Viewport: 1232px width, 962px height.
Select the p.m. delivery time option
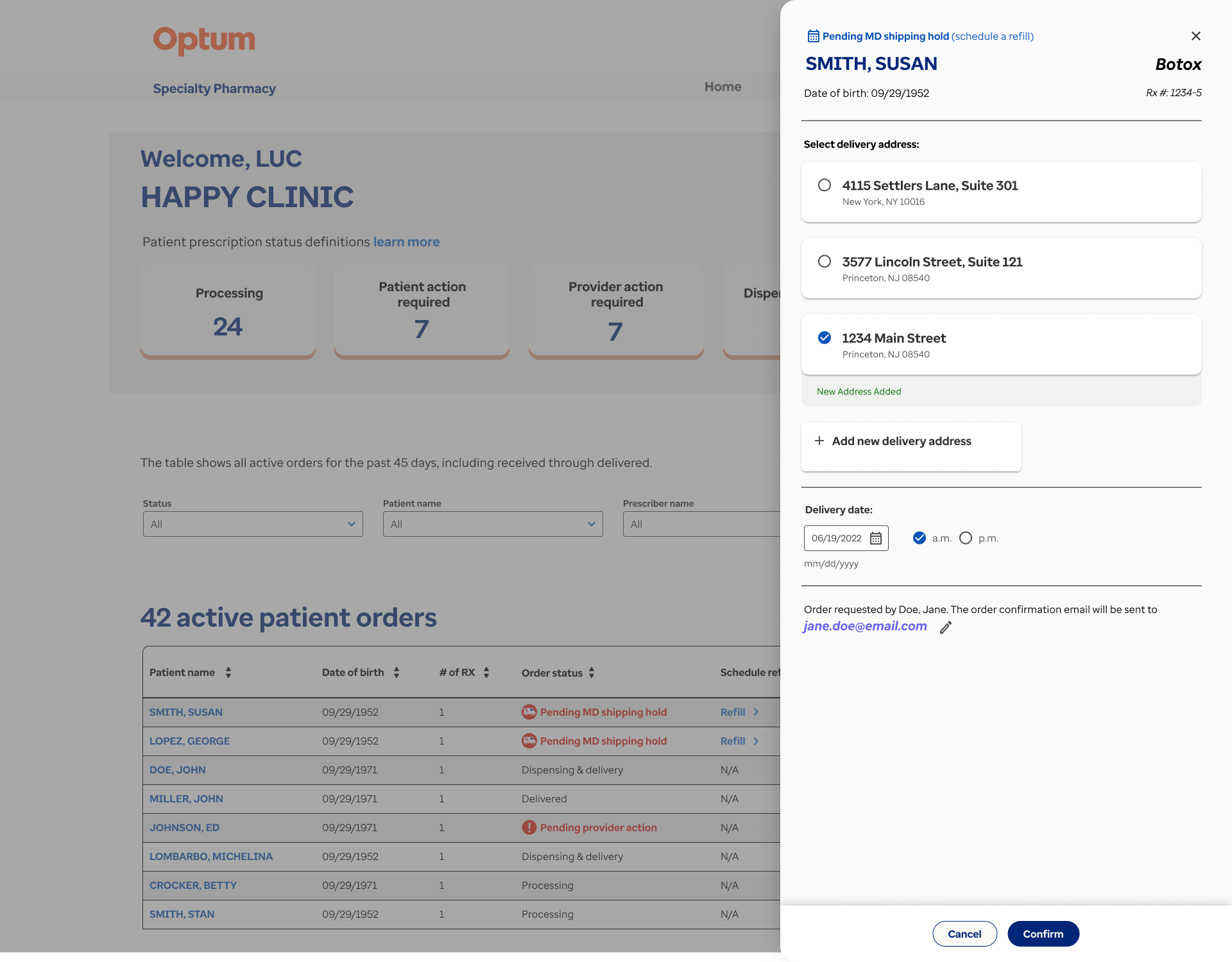(x=966, y=538)
